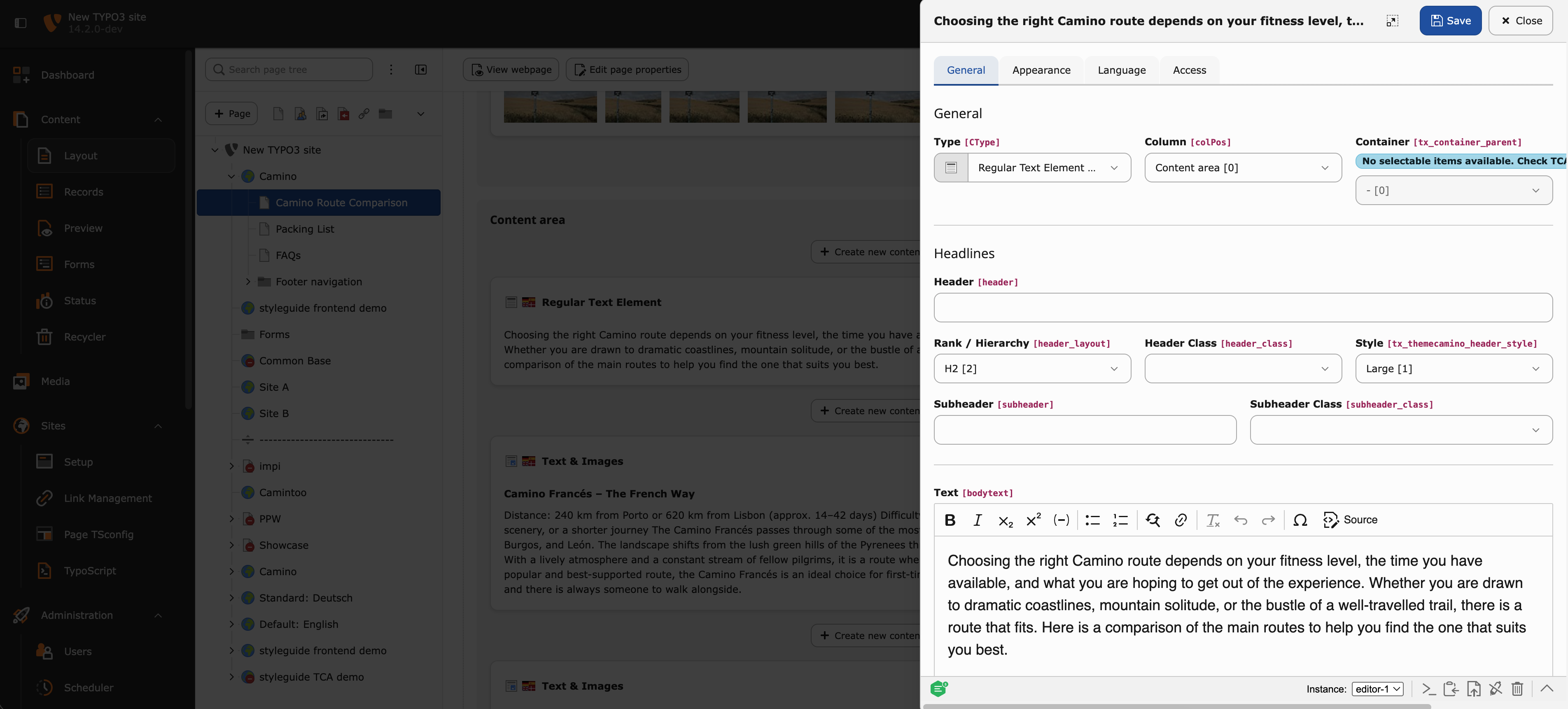This screenshot has height=709, width=1568.
Task: Toggle bold formatting in text editor
Action: pos(950,520)
